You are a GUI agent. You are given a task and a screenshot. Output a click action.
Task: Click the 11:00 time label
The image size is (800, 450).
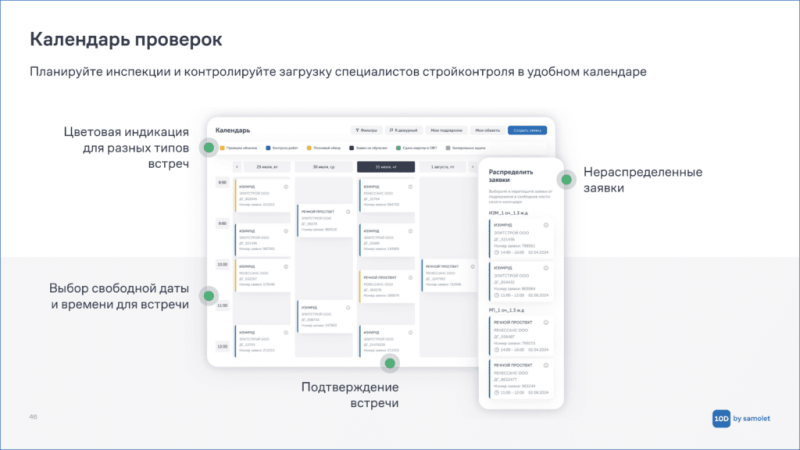coord(222,306)
